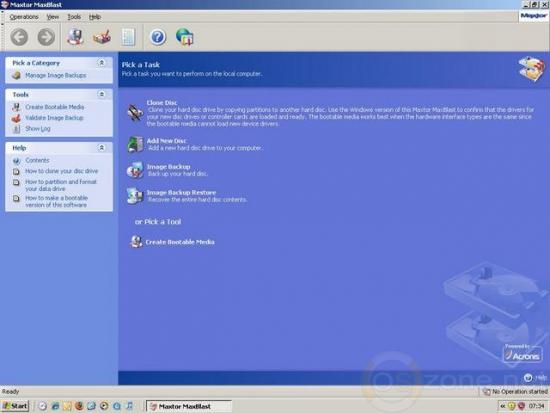Image resolution: width=550 pixels, height=413 pixels.
Task: Click Validate Image Backup toolbar icon
Action: click(x=102, y=37)
